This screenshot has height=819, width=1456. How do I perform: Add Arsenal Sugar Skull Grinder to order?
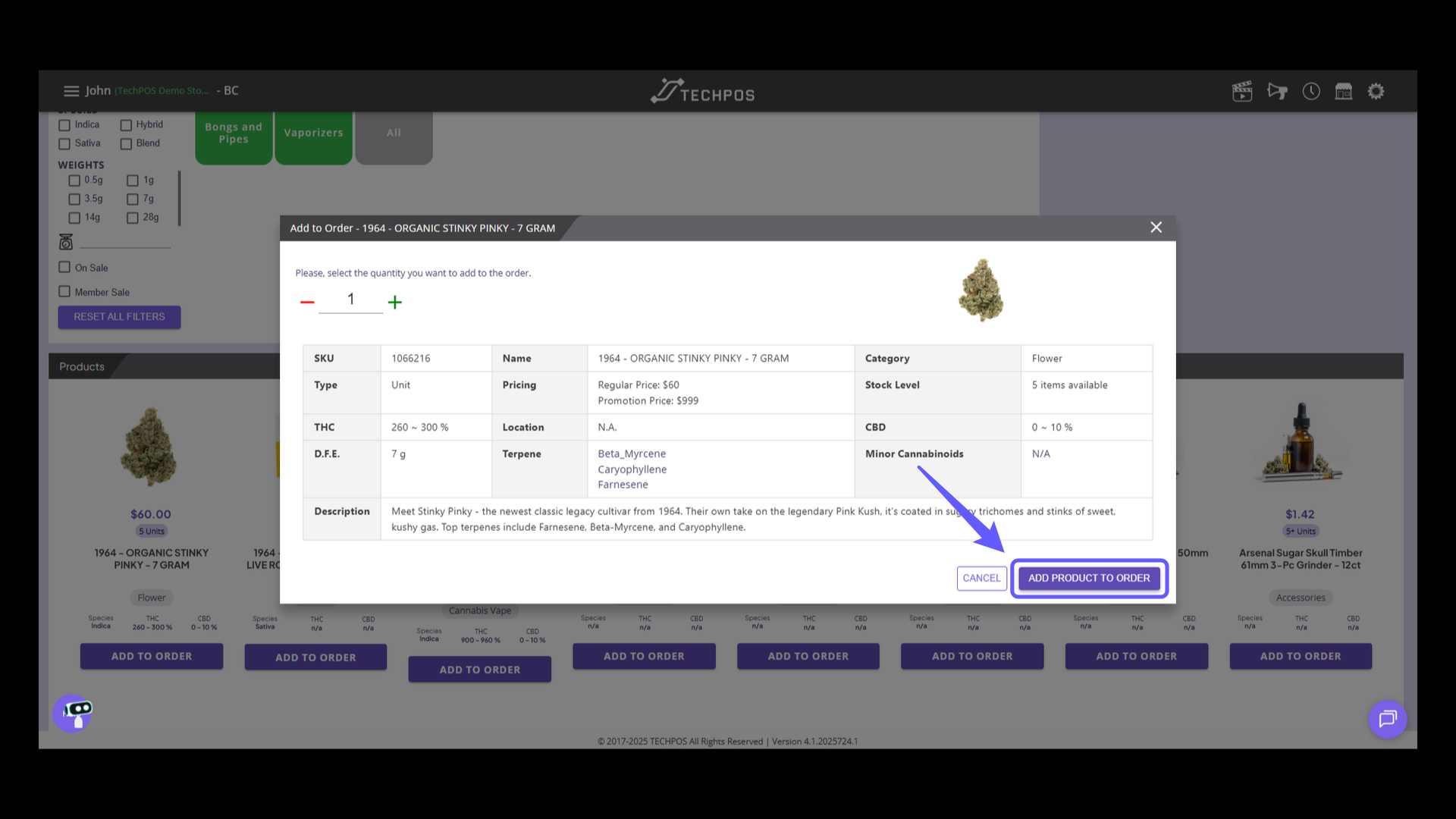pos(1301,656)
